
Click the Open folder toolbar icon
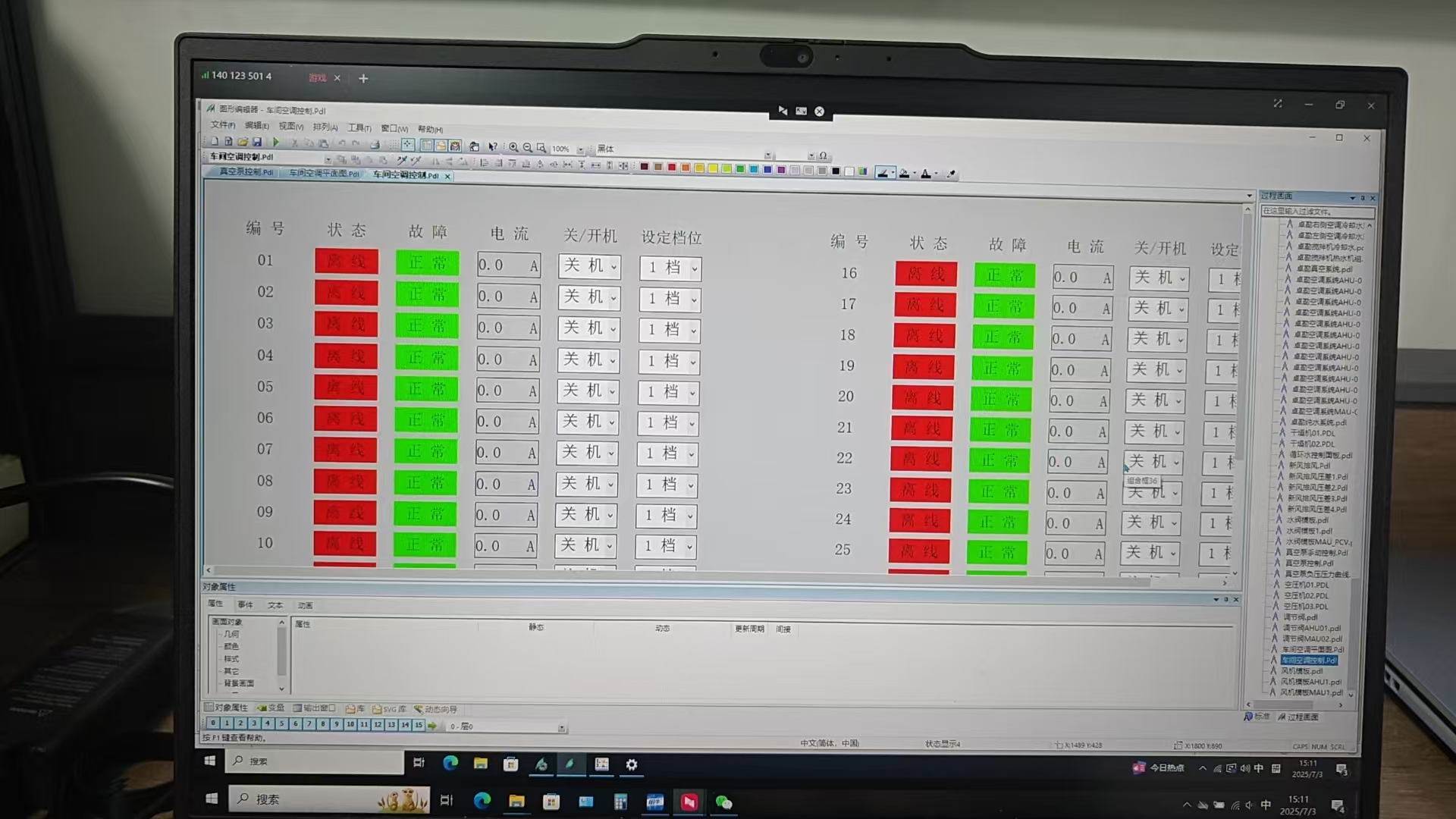click(x=243, y=142)
